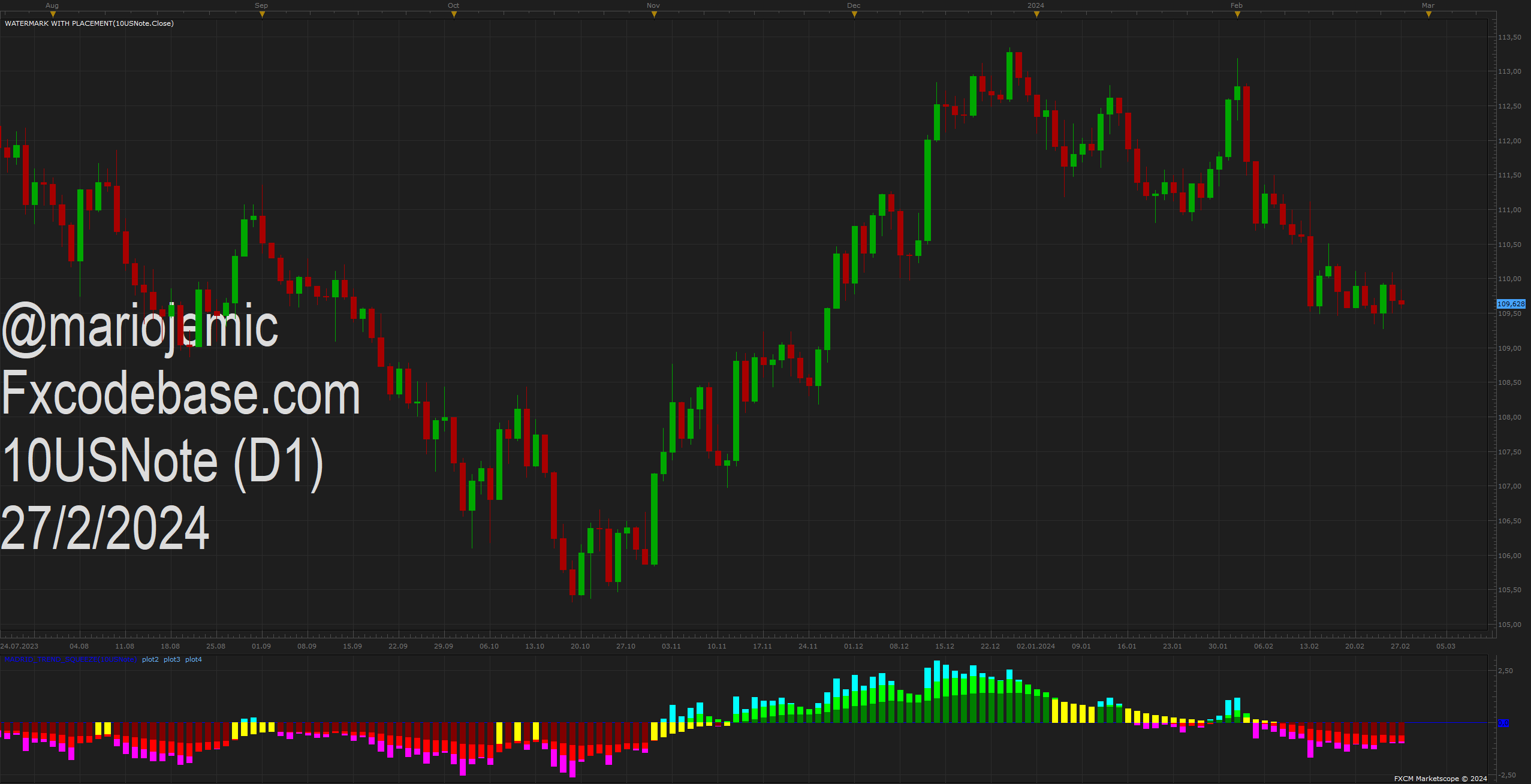Click the plot3 label
Image resolution: width=1531 pixels, height=784 pixels.
click(172, 659)
